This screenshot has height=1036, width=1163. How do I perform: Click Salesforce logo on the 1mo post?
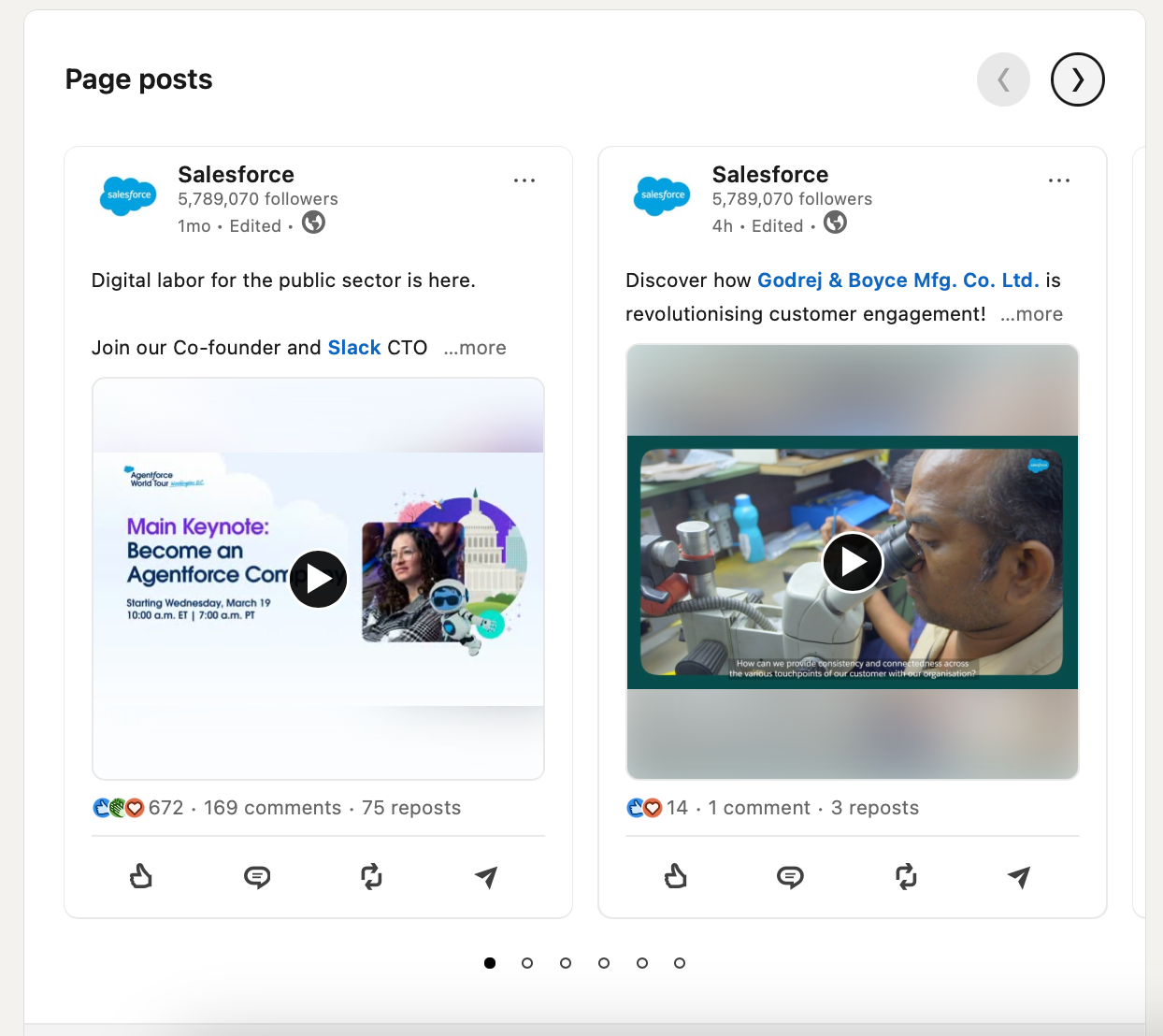pyautogui.click(x=128, y=196)
